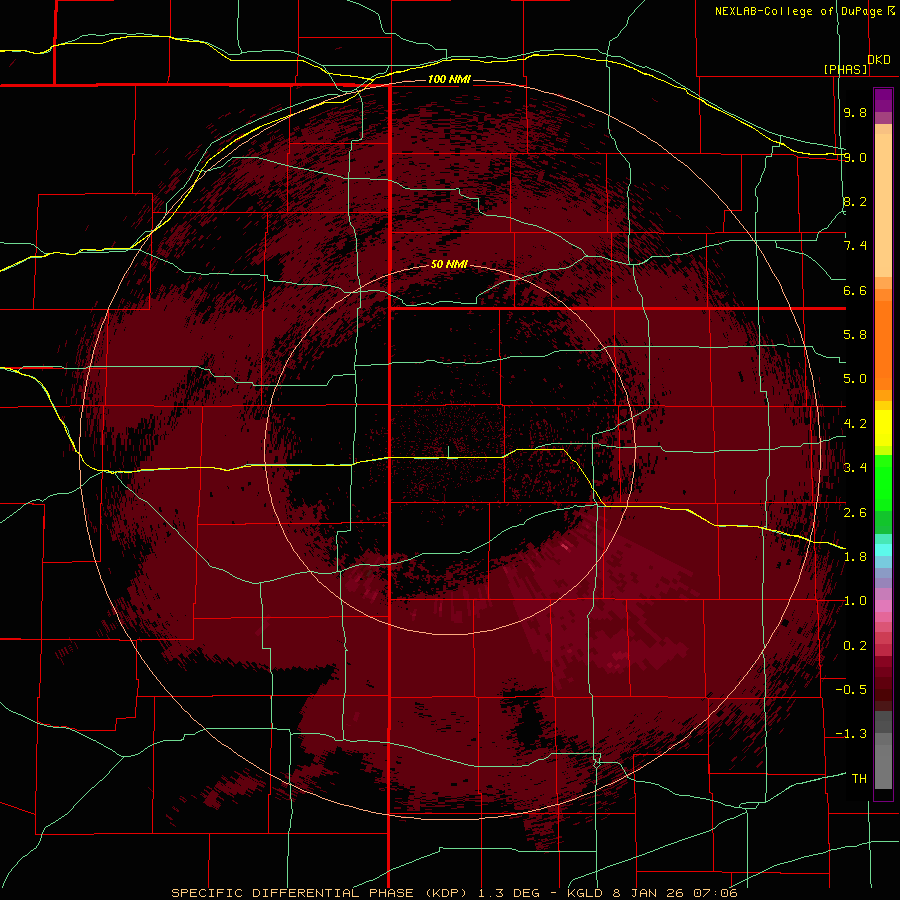Viewport: 900px width, 900px height.
Task: Click the 1.0 value on the legend
Action: (x=855, y=601)
